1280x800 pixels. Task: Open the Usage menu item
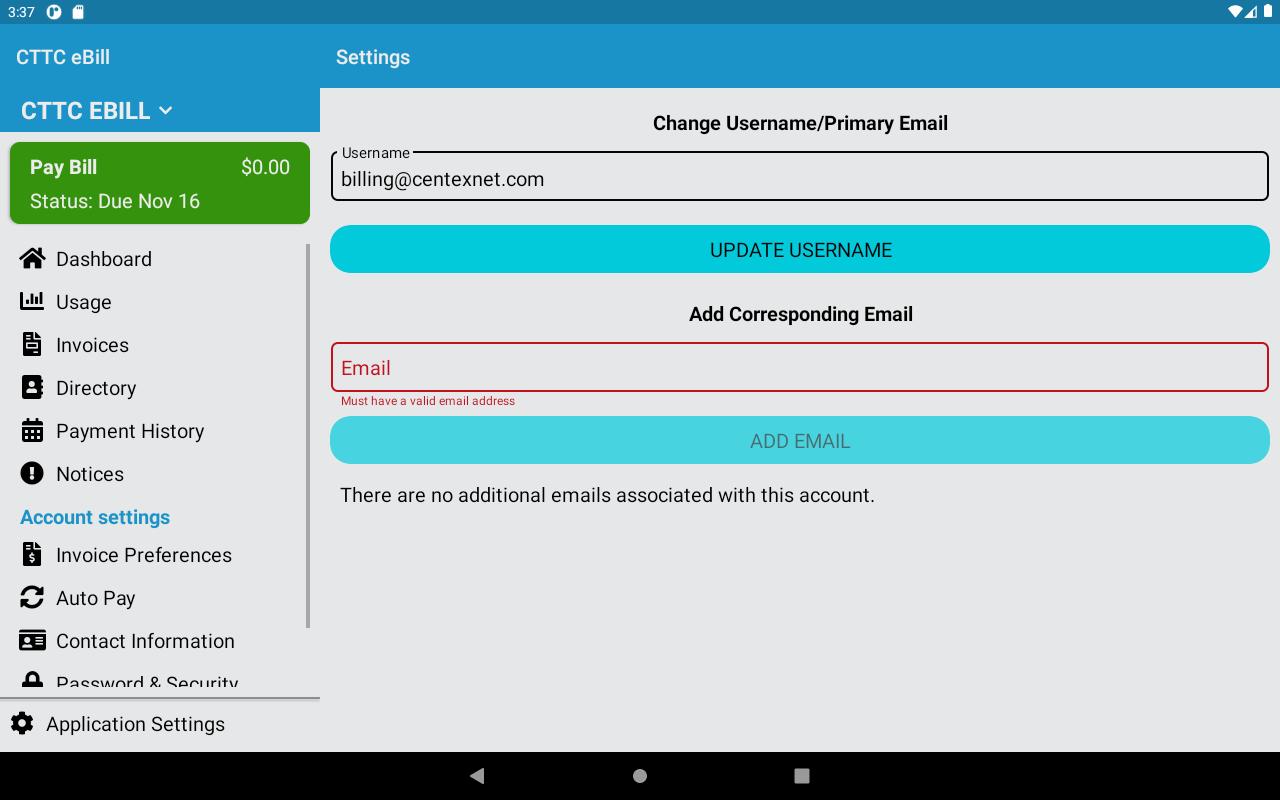click(160, 302)
